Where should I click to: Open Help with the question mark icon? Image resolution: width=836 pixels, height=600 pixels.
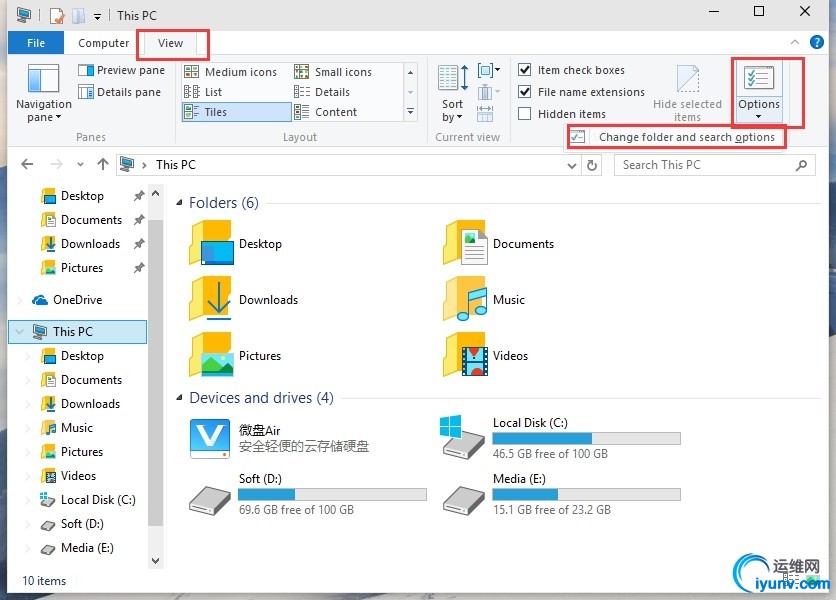[816, 42]
